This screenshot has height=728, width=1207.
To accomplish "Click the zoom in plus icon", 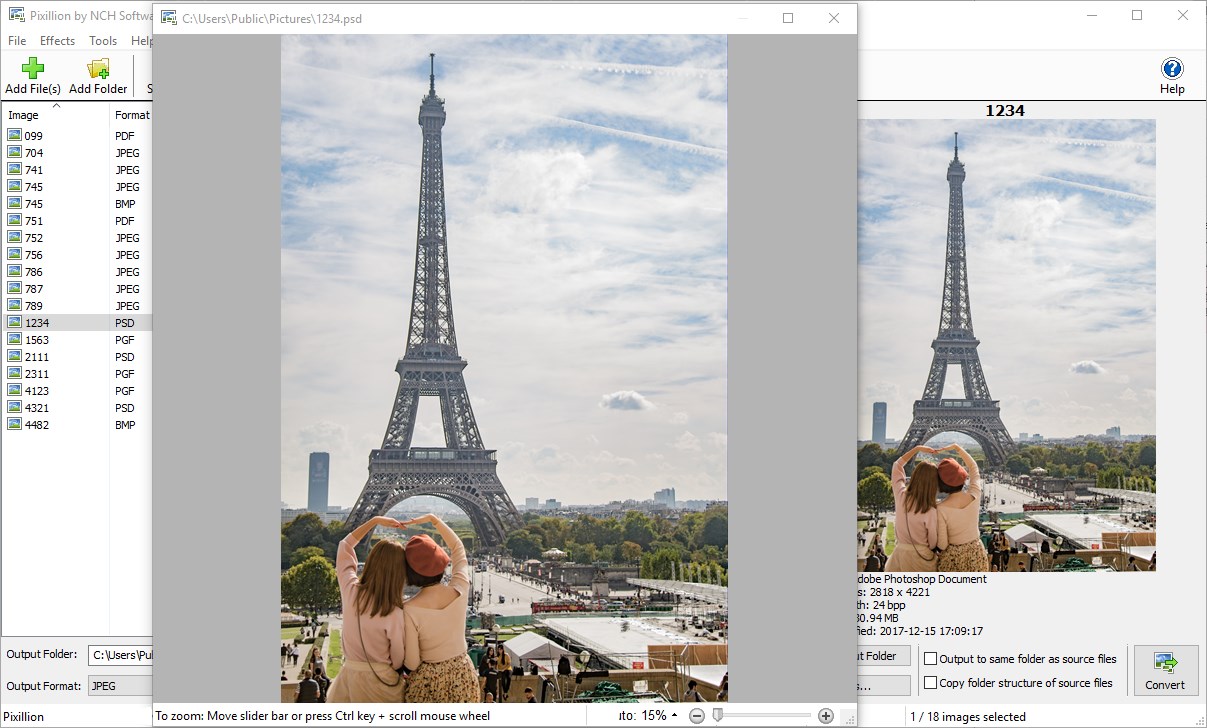I will pyautogui.click(x=826, y=714).
